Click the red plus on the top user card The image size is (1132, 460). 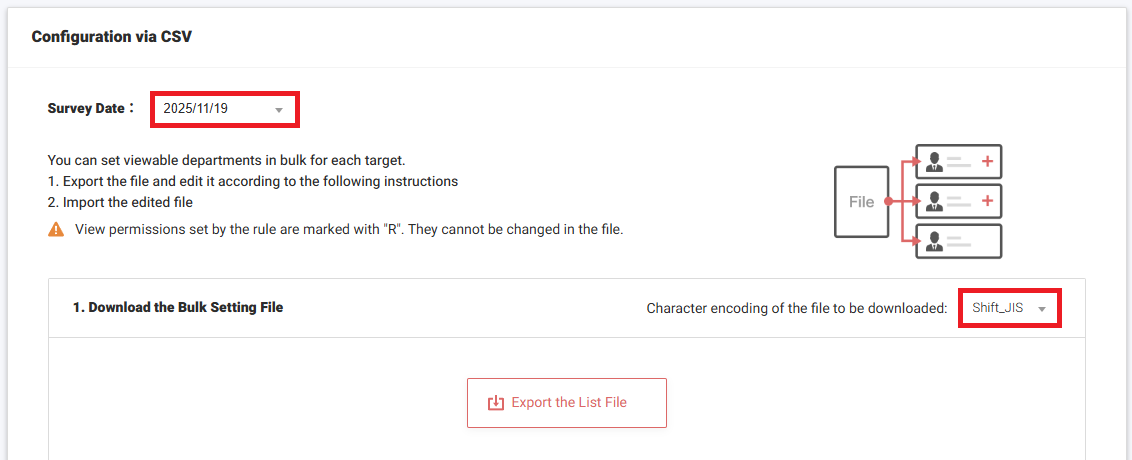(987, 161)
